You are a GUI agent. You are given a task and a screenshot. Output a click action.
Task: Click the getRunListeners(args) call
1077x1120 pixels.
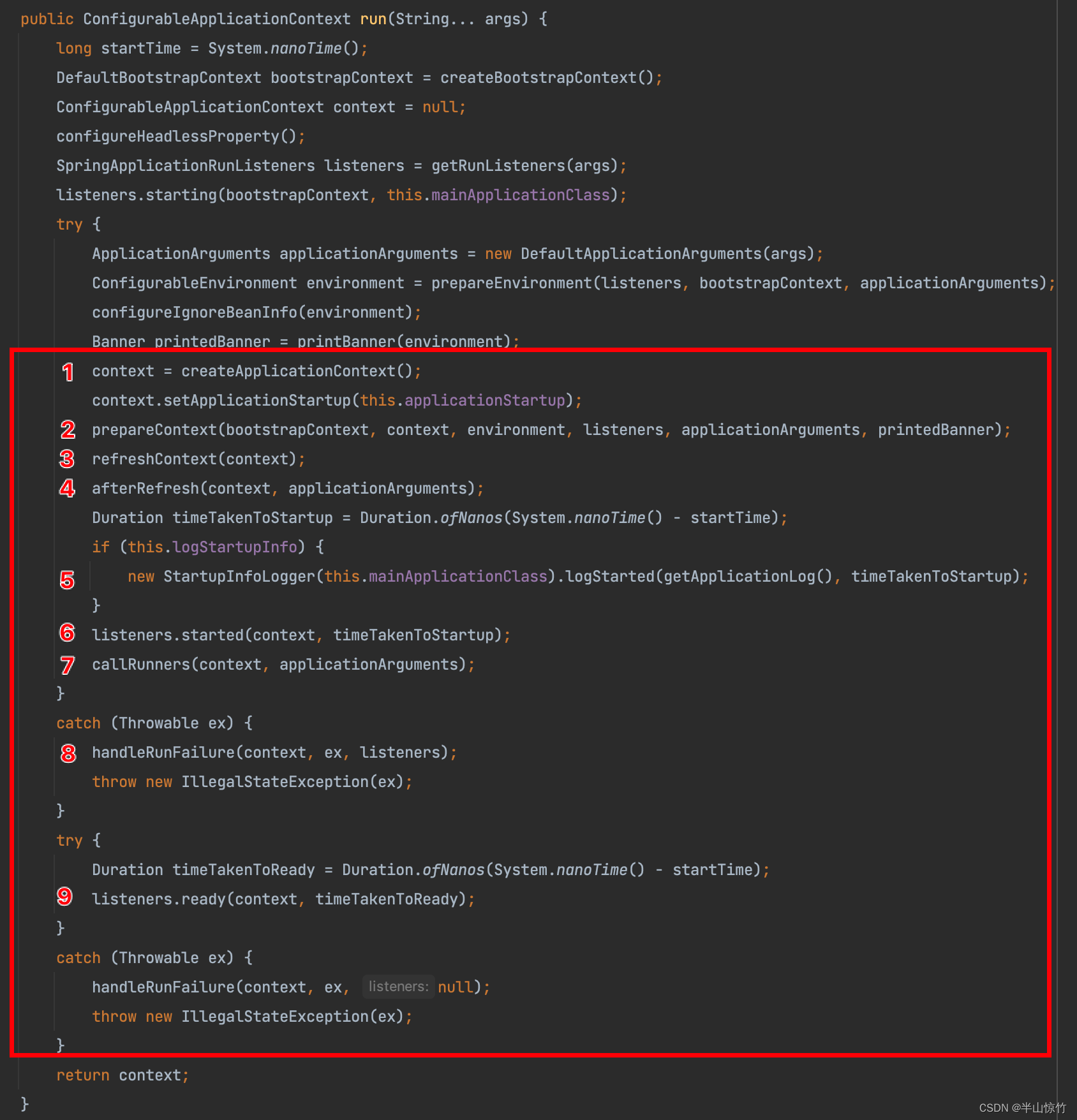525,166
